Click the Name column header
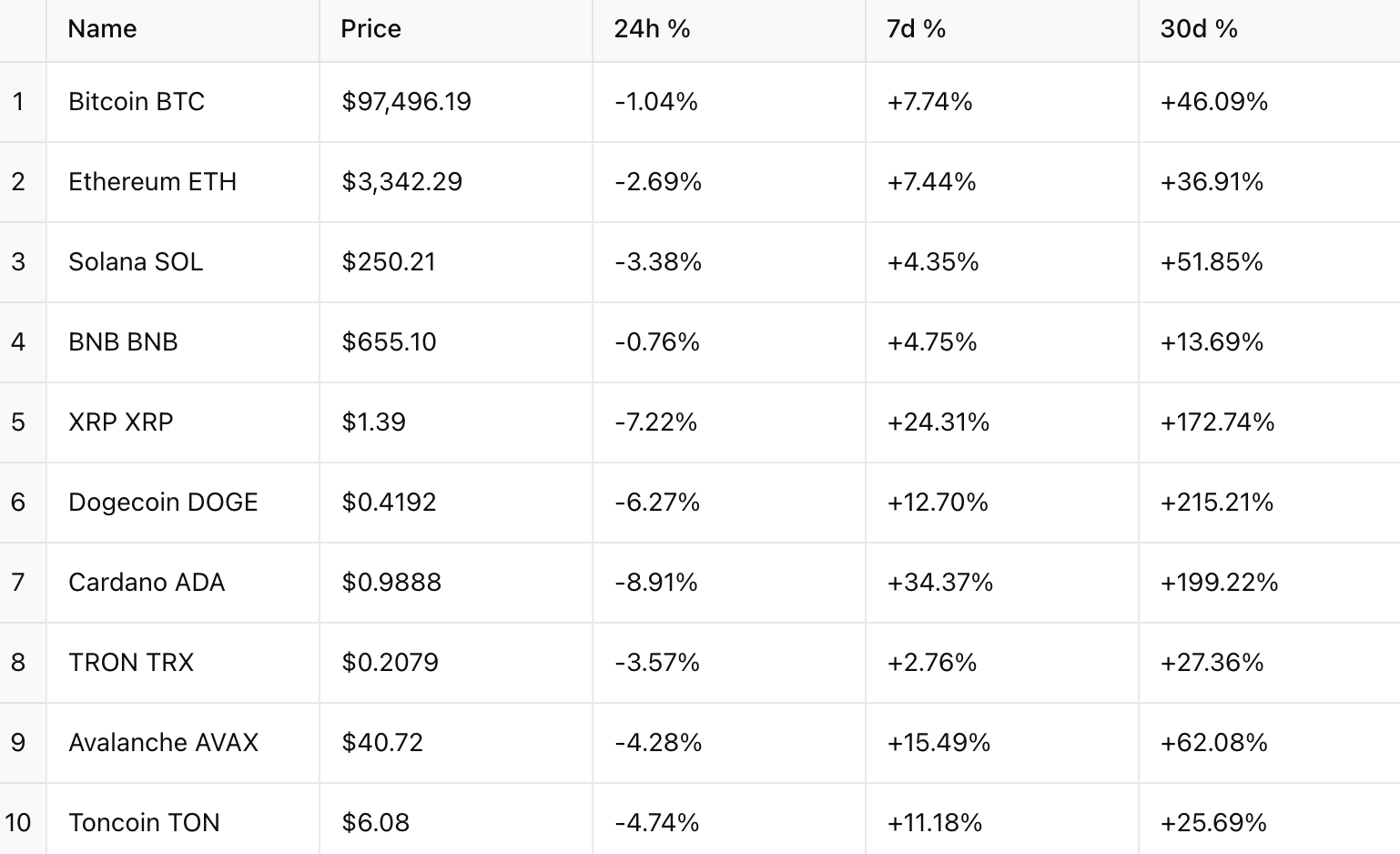 102,29
